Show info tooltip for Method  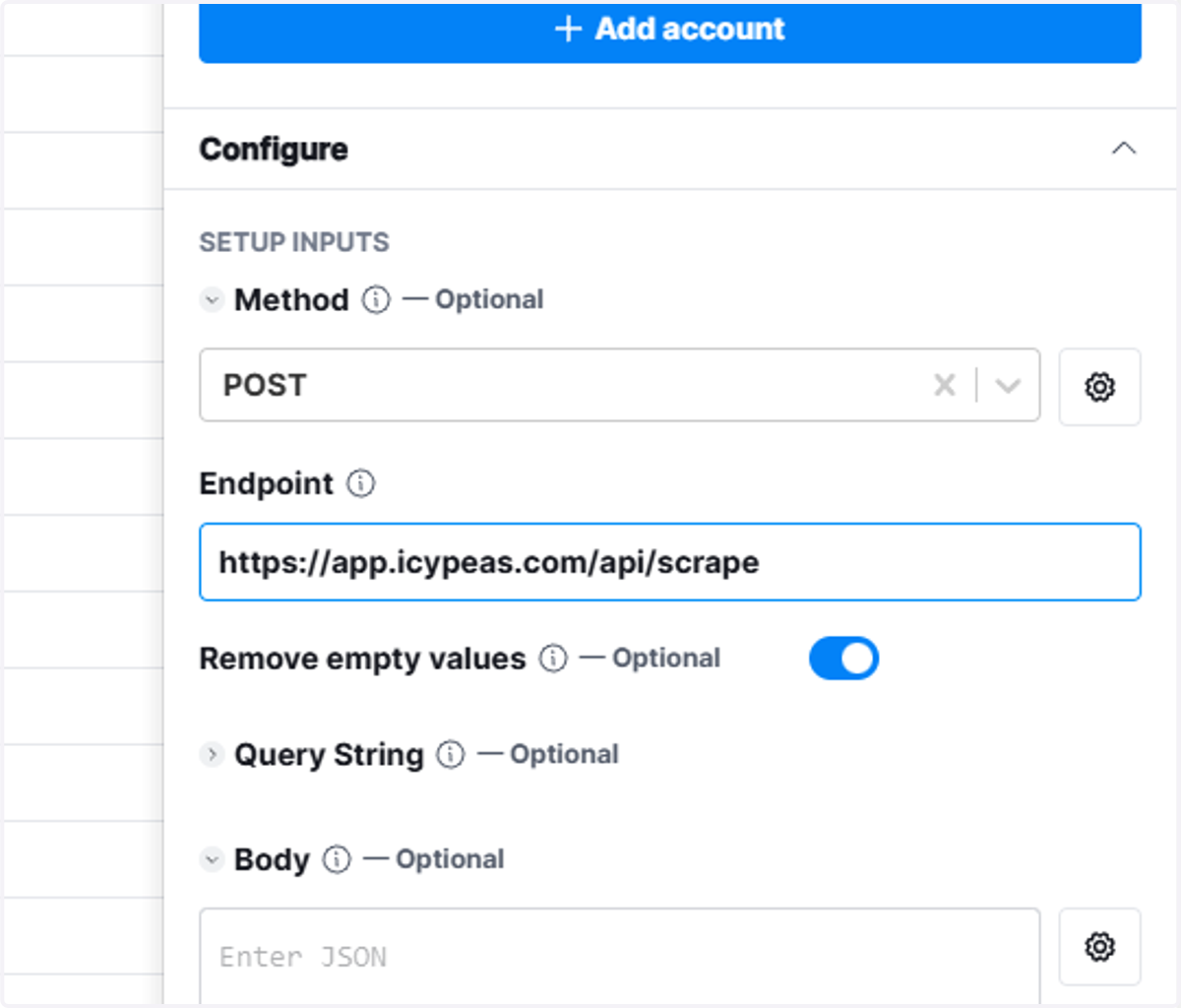376,299
